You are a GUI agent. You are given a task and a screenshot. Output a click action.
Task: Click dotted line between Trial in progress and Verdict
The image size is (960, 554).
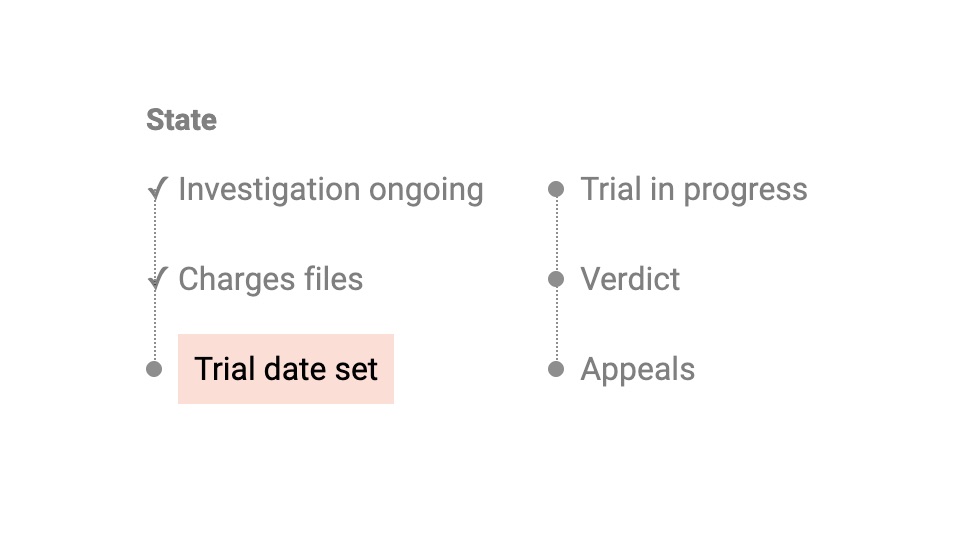pyautogui.click(x=556, y=234)
